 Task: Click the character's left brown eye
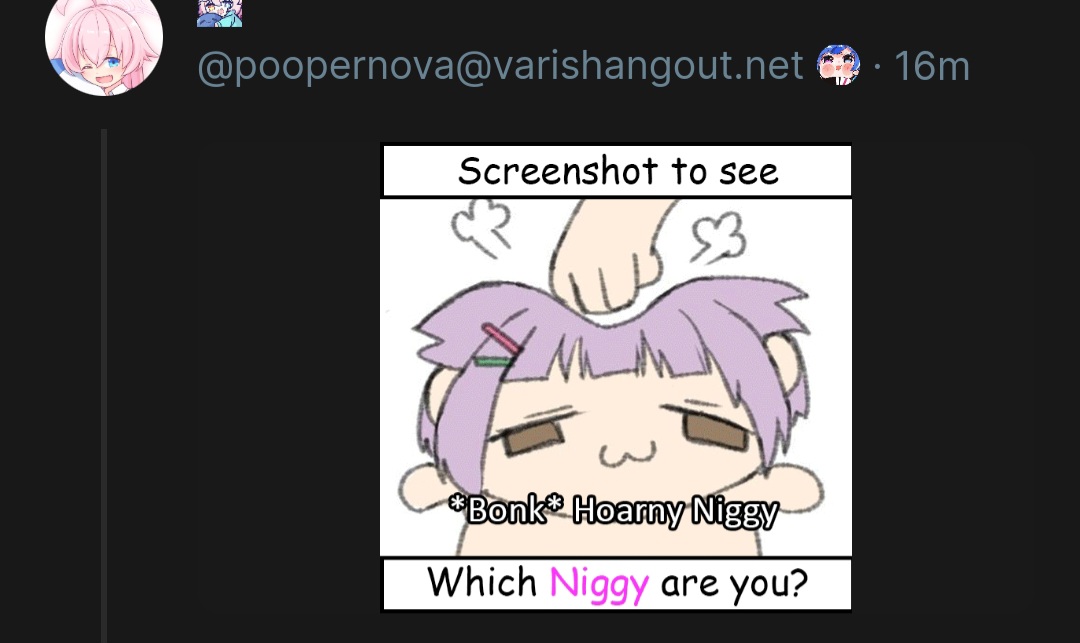[530, 438]
